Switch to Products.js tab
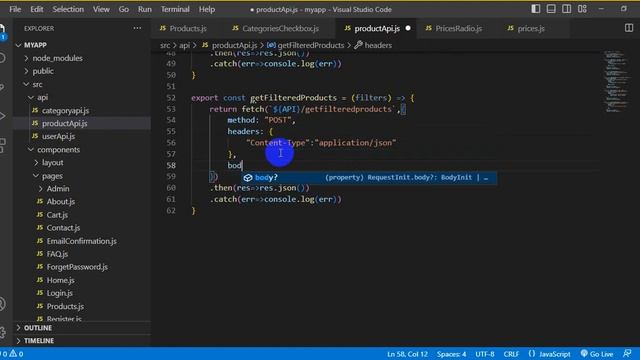 [x=188, y=28]
